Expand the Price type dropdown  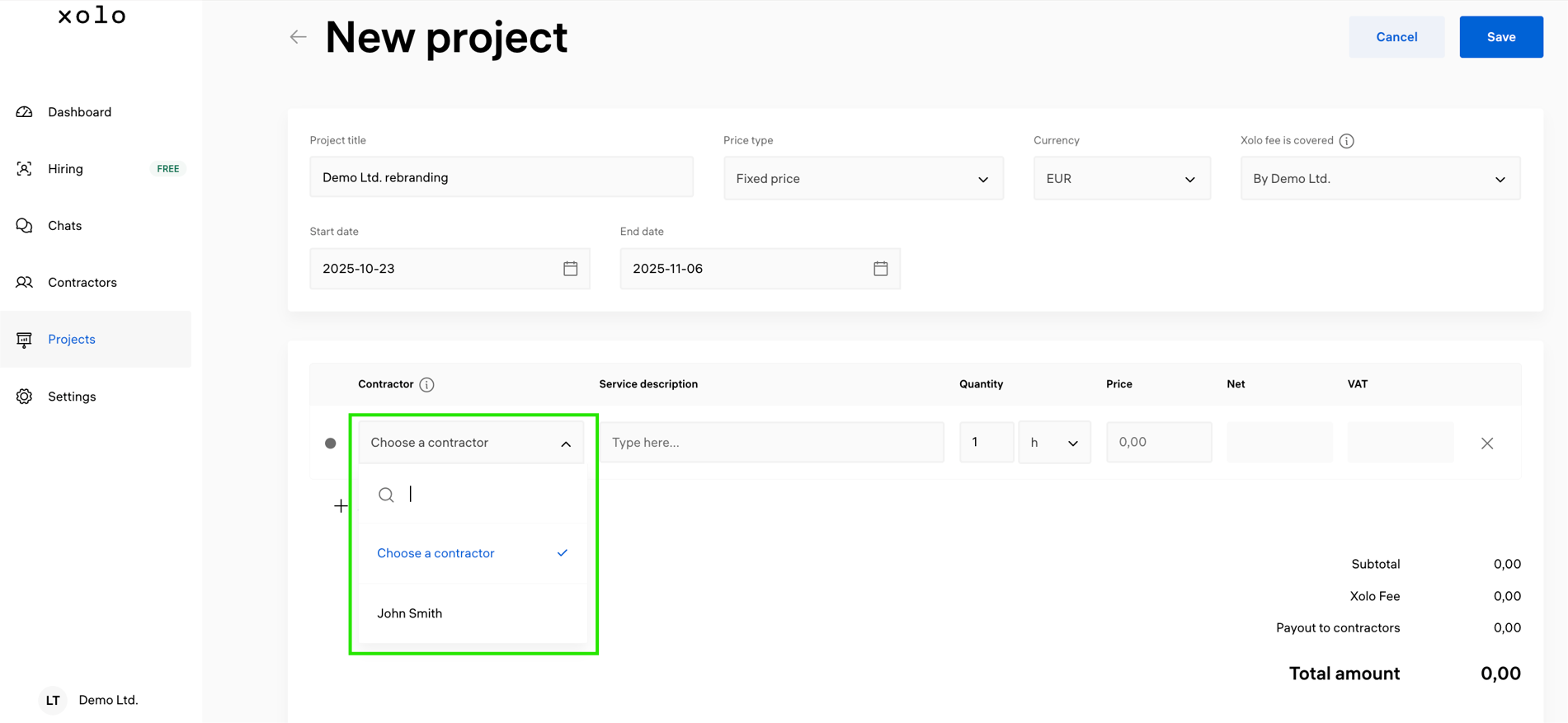click(863, 179)
